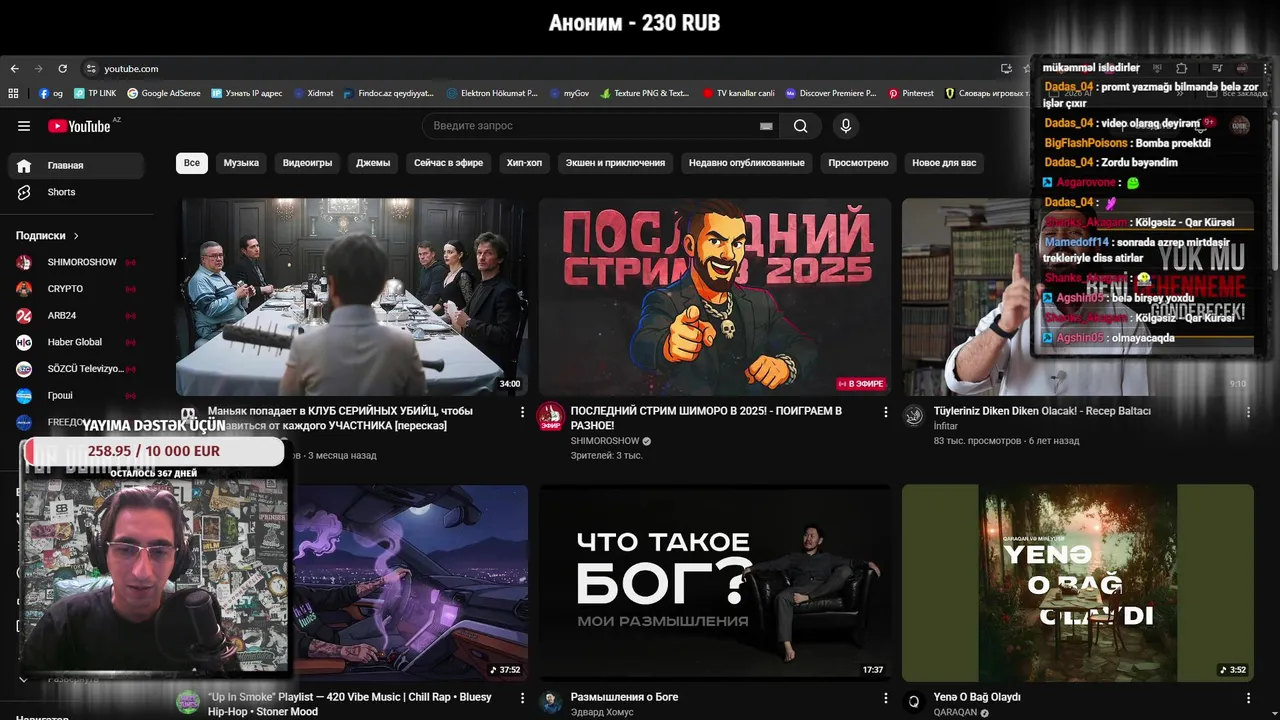
Task: Click the İnfitar channel avatar
Action: point(914,416)
